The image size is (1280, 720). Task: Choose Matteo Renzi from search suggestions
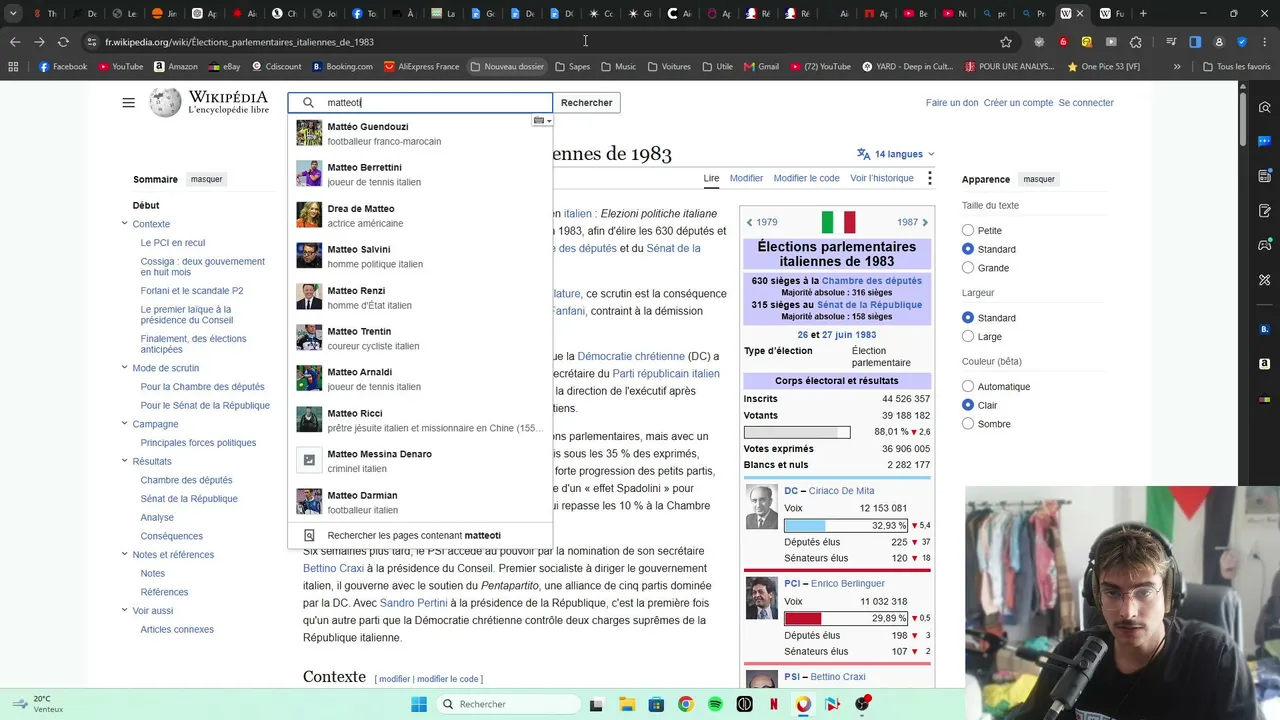pyautogui.click(x=420, y=297)
